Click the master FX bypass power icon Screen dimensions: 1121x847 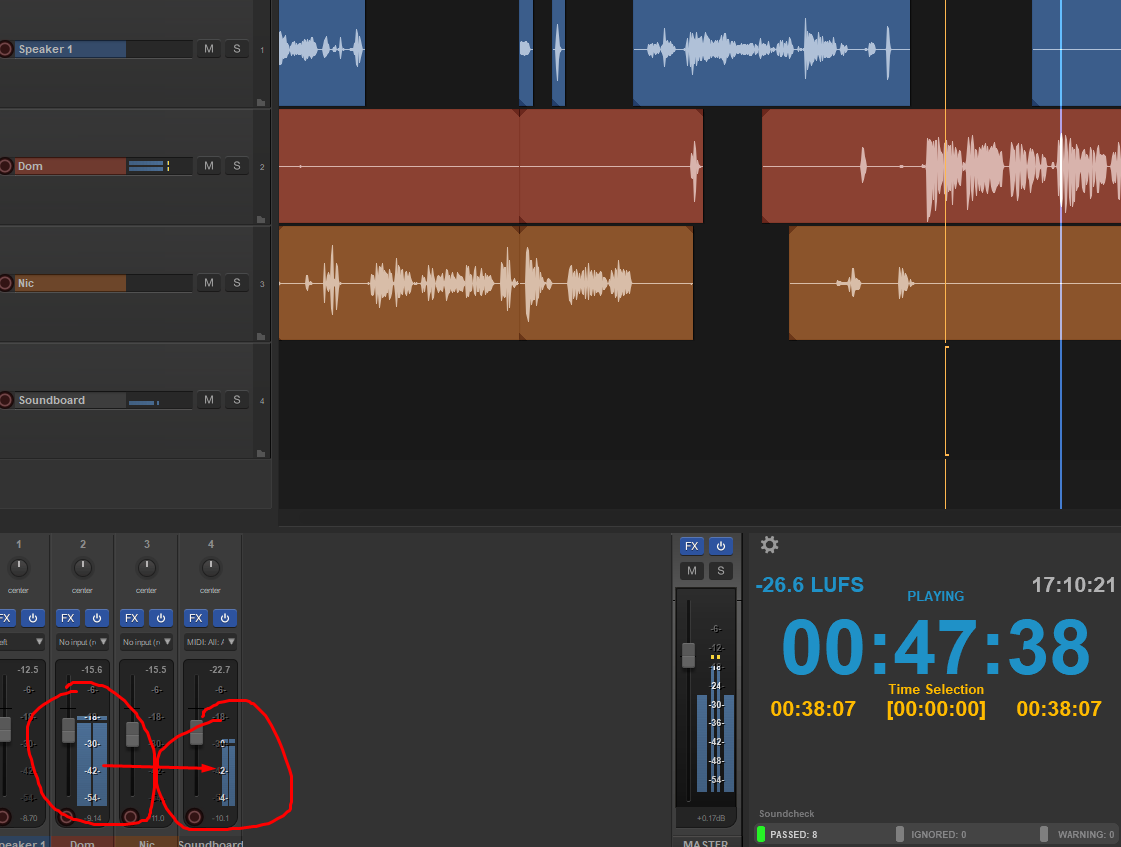[x=720, y=546]
